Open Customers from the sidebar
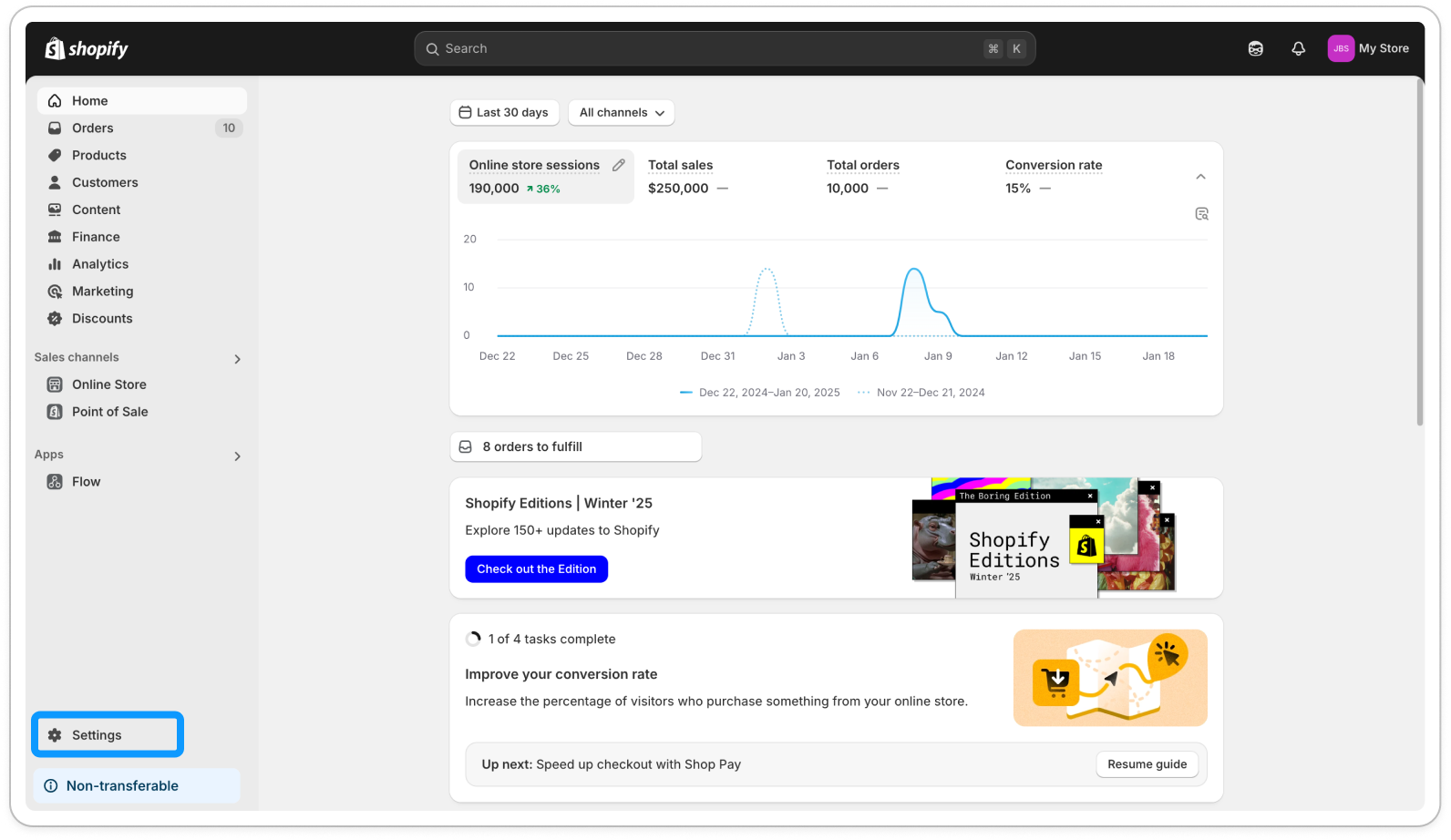Viewport: 1451px width, 840px height. (142, 183)
